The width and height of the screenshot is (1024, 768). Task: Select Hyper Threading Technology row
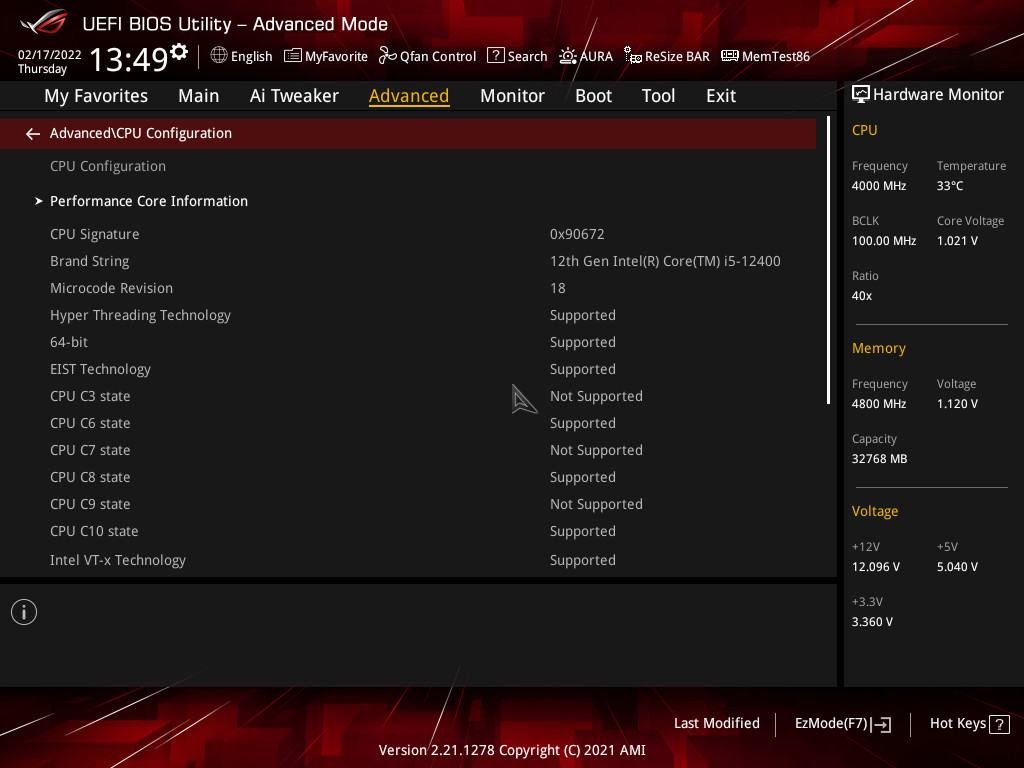pos(408,315)
